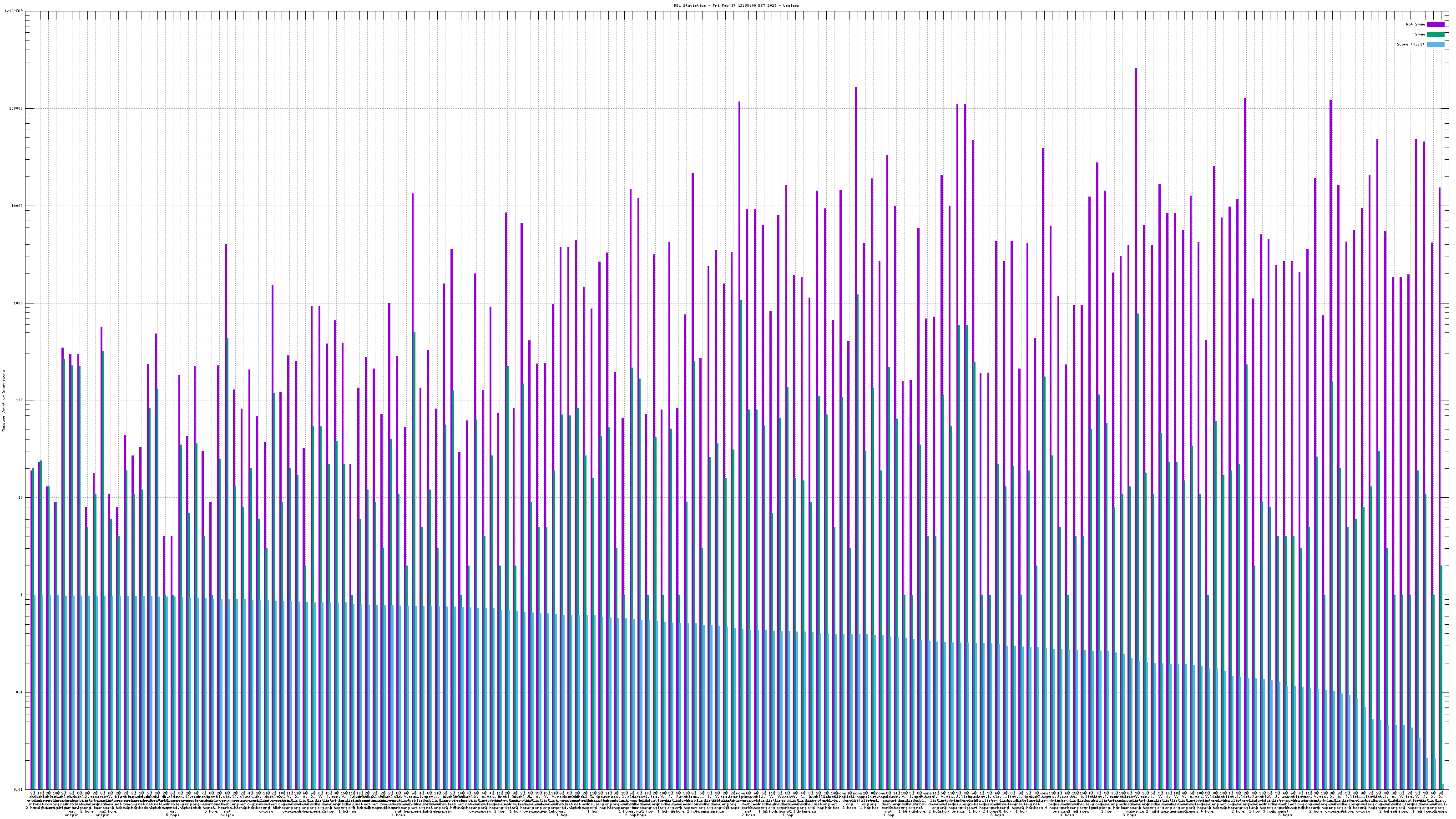Viewport: 1456px width, 819px height.
Task: Select the Score (0..1) legend label
Action: pyautogui.click(x=1410, y=44)
